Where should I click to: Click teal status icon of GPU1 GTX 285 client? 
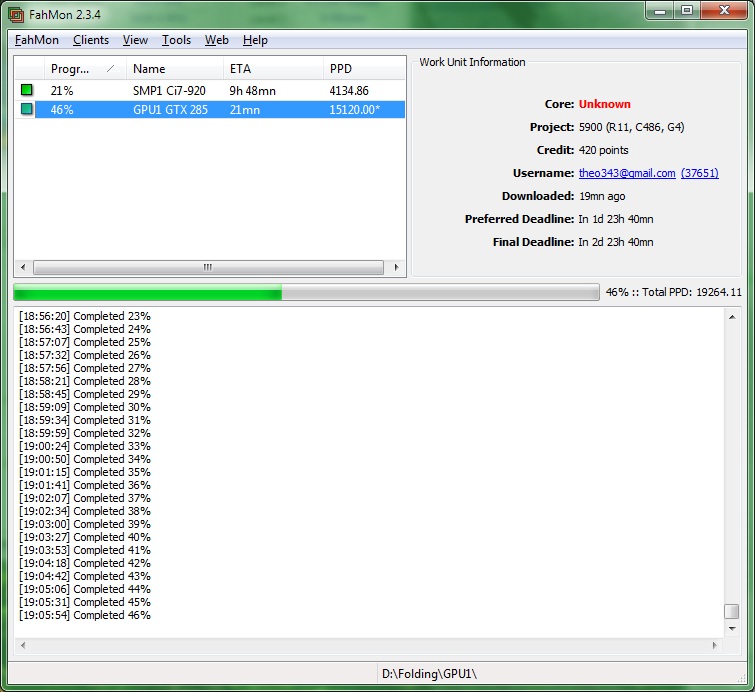(x=27, y=109)
